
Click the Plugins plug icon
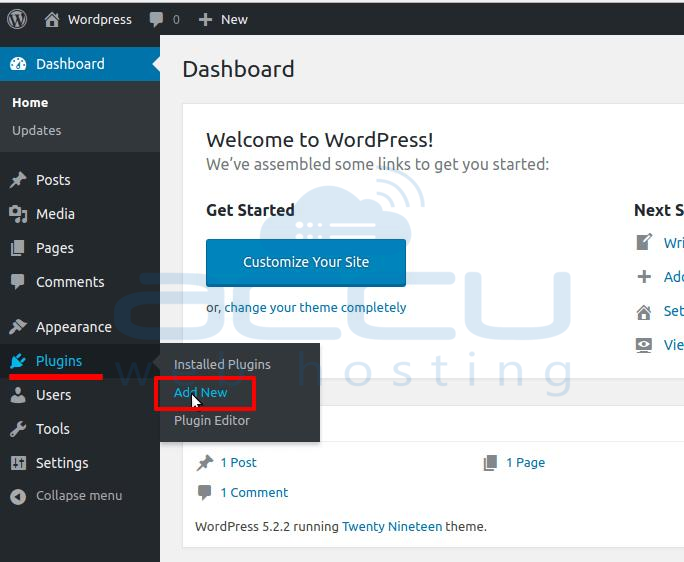[x=18, y=361]
